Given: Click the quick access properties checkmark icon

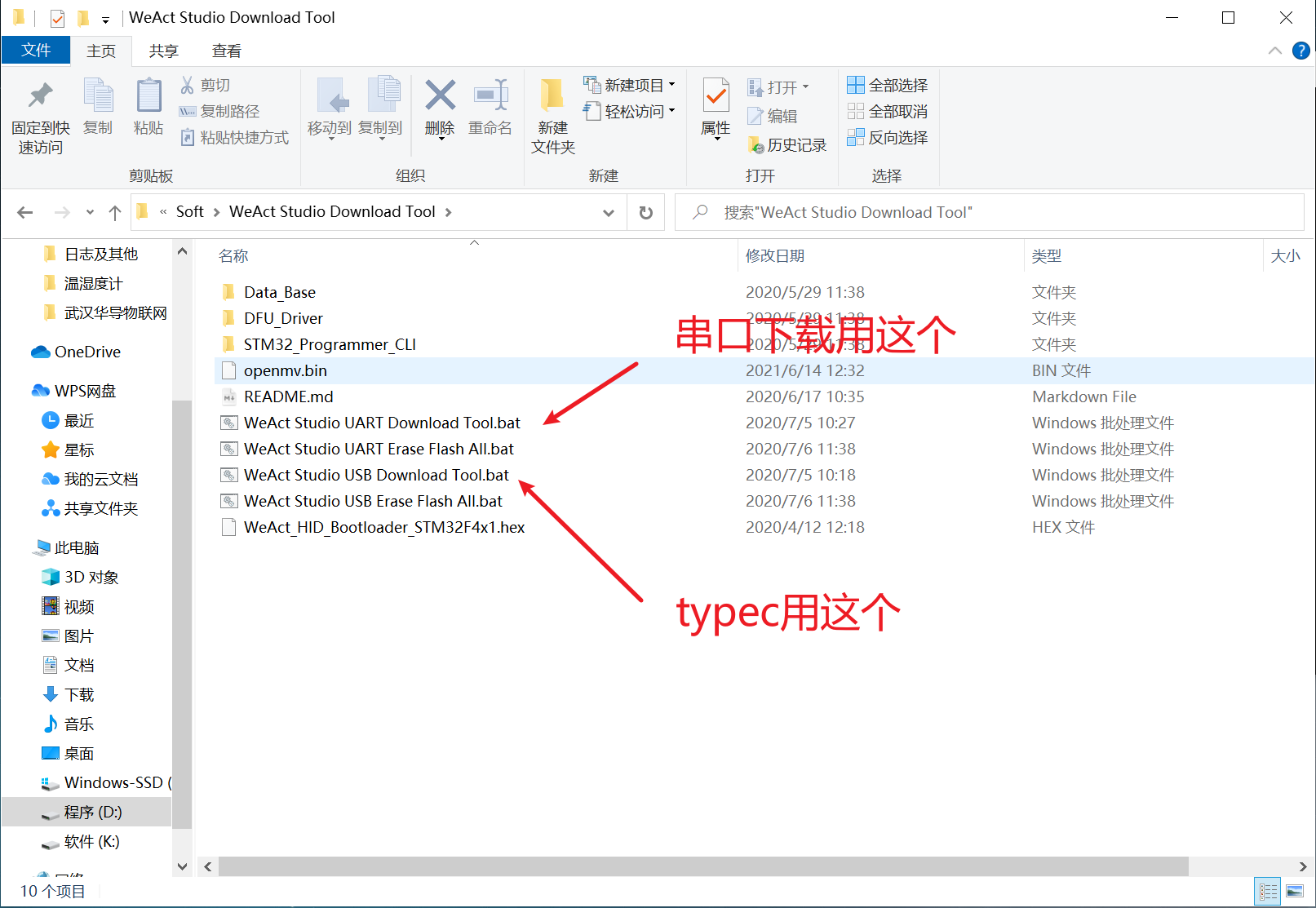Looking at the screenshot, I should point(57,18).
